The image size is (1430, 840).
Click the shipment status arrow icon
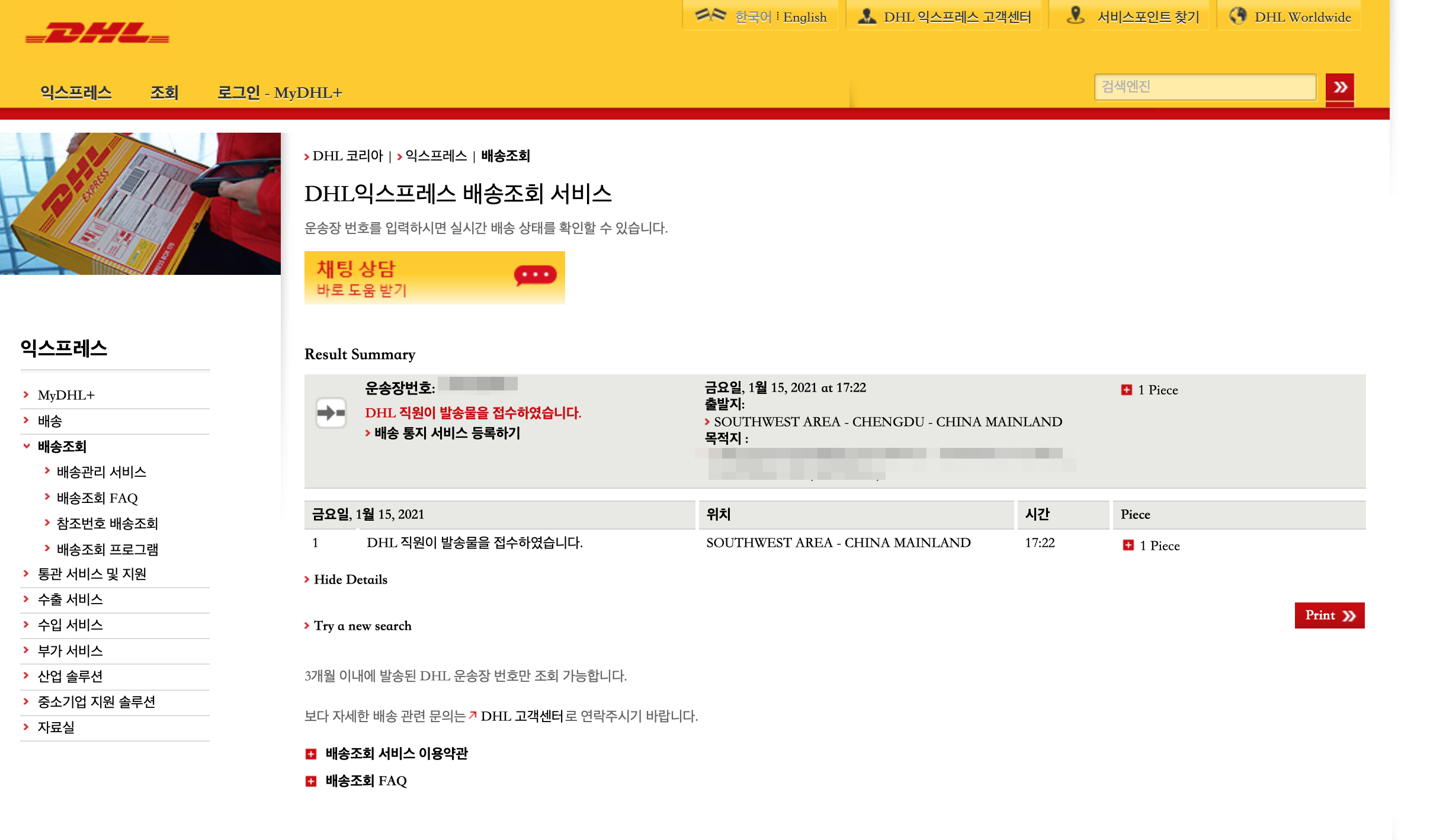[x=331, y=413]
